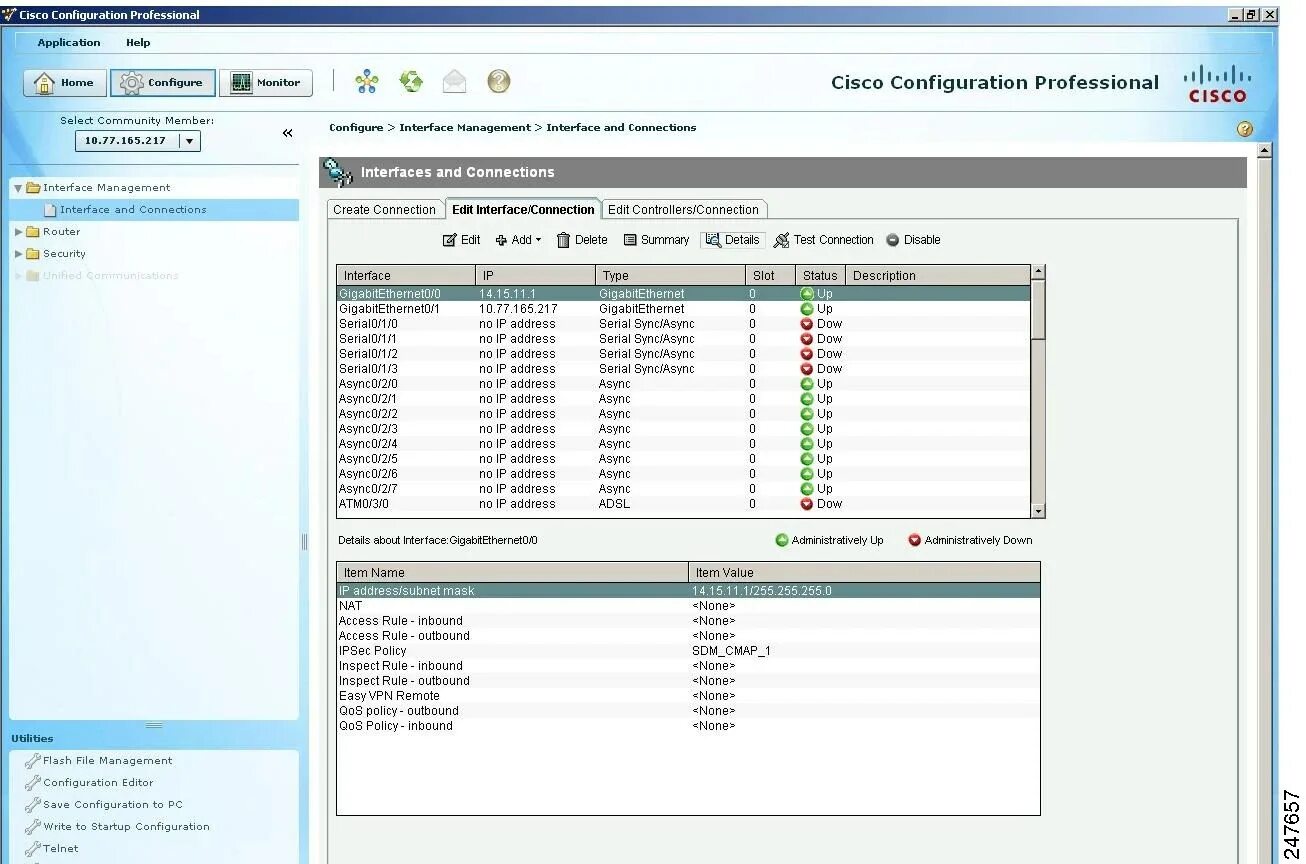Viewport: 1306px width, 864px height.
Task: Click IPSec Policy value SDM_CMAP_1
Action: (731, 651)
